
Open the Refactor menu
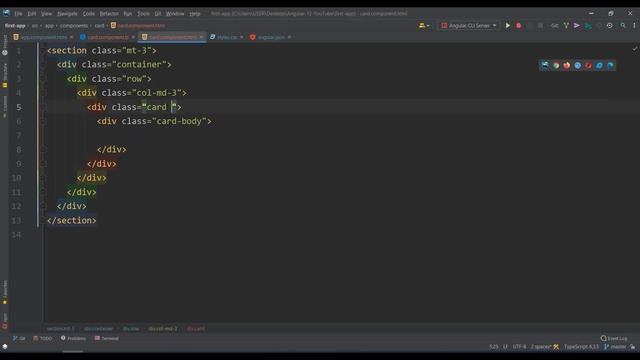[x=109, y=13]
